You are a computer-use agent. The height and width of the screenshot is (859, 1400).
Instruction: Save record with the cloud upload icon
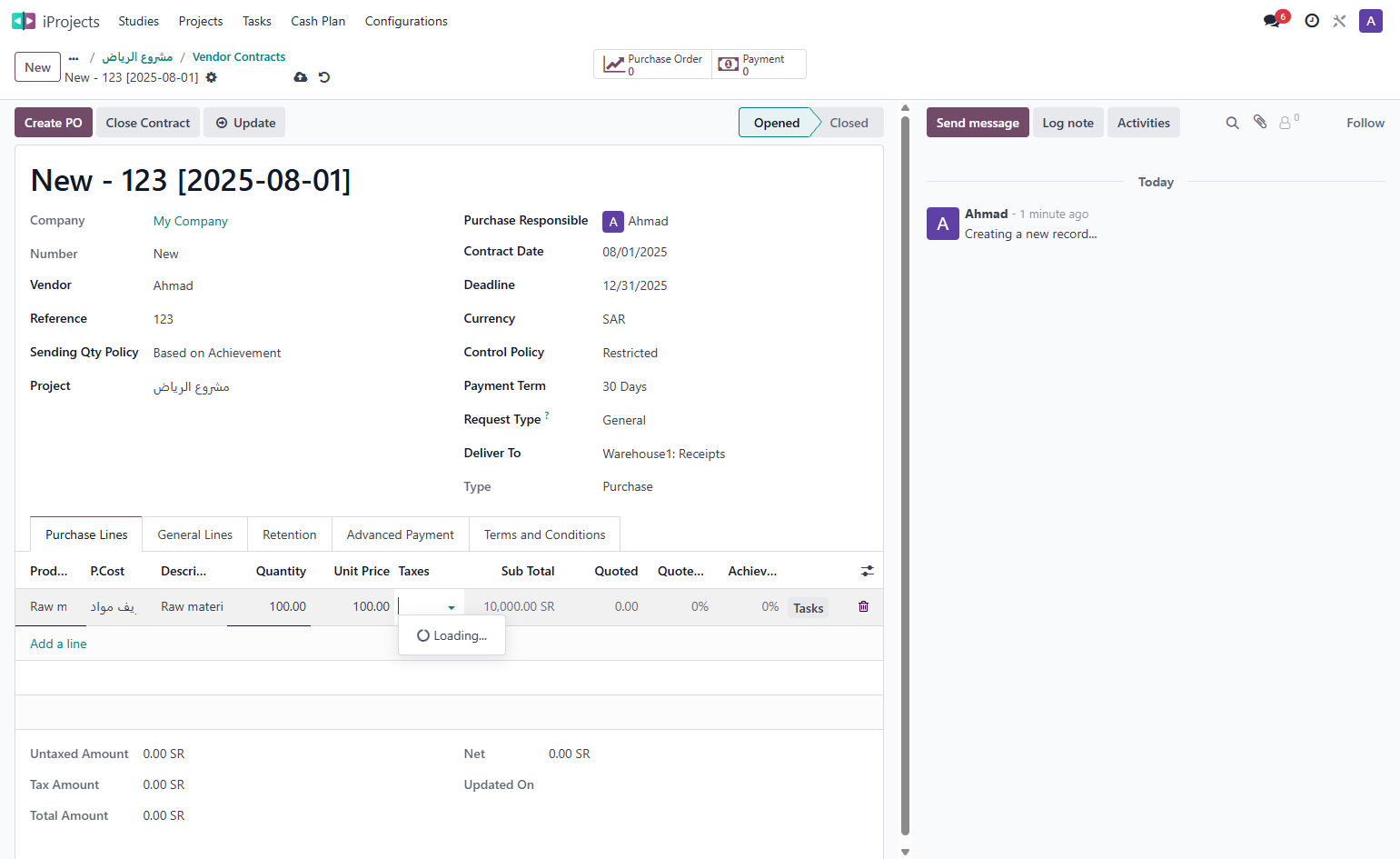pyautogui.click(x=301, y=77)
